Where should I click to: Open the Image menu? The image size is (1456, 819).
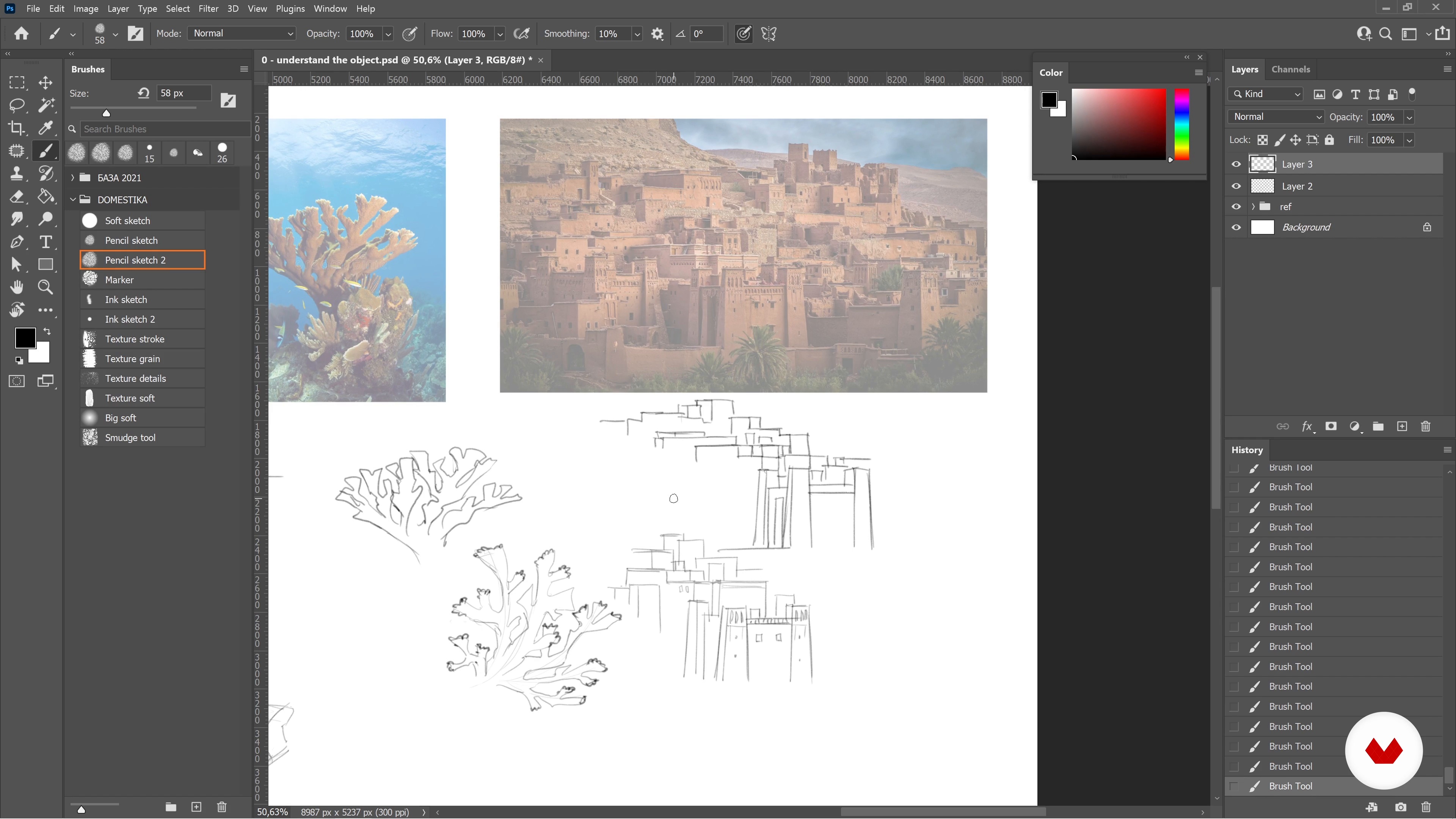coord(86,8)
